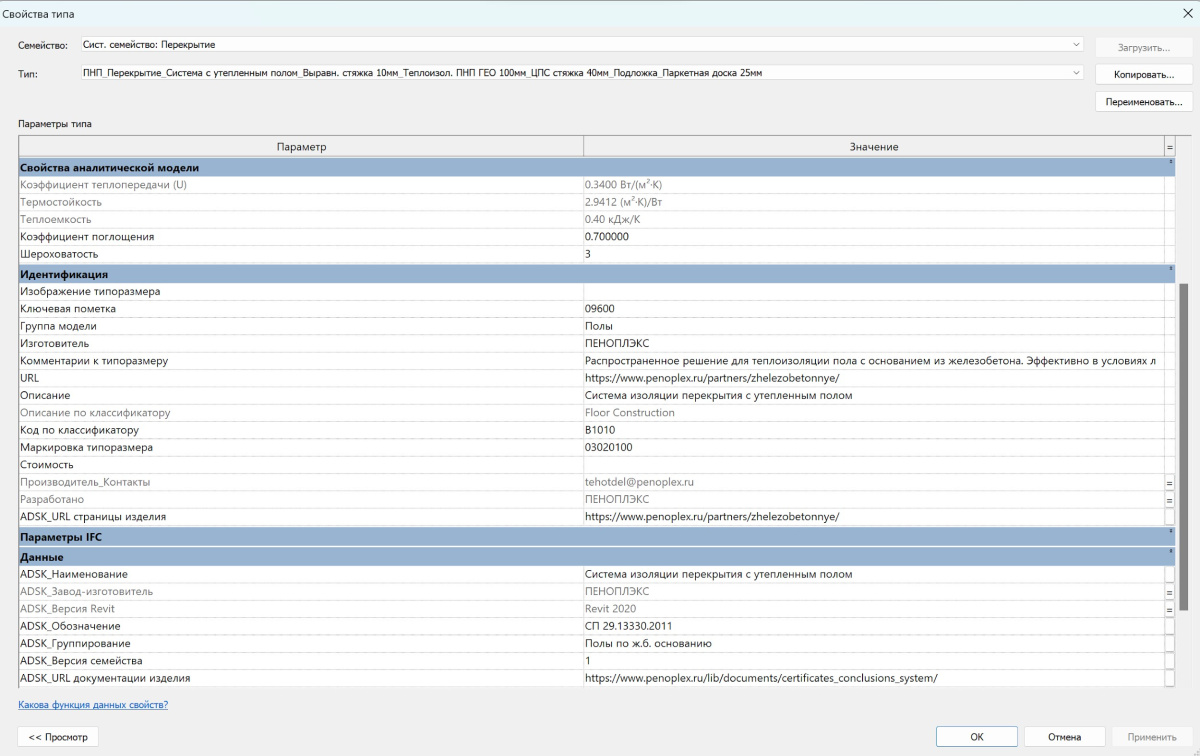Image resolution: width=1200 pixels, height=756 pixels.
Task: Click associate button for ADSK_Наименование row
Action: click(1169, 574)
